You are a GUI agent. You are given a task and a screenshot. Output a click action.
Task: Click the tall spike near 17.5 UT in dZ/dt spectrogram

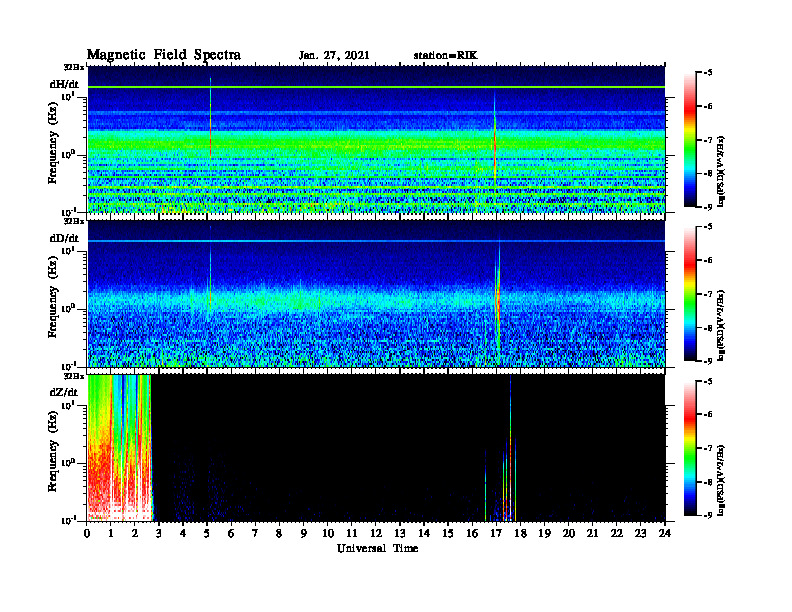tap(511, 448)
